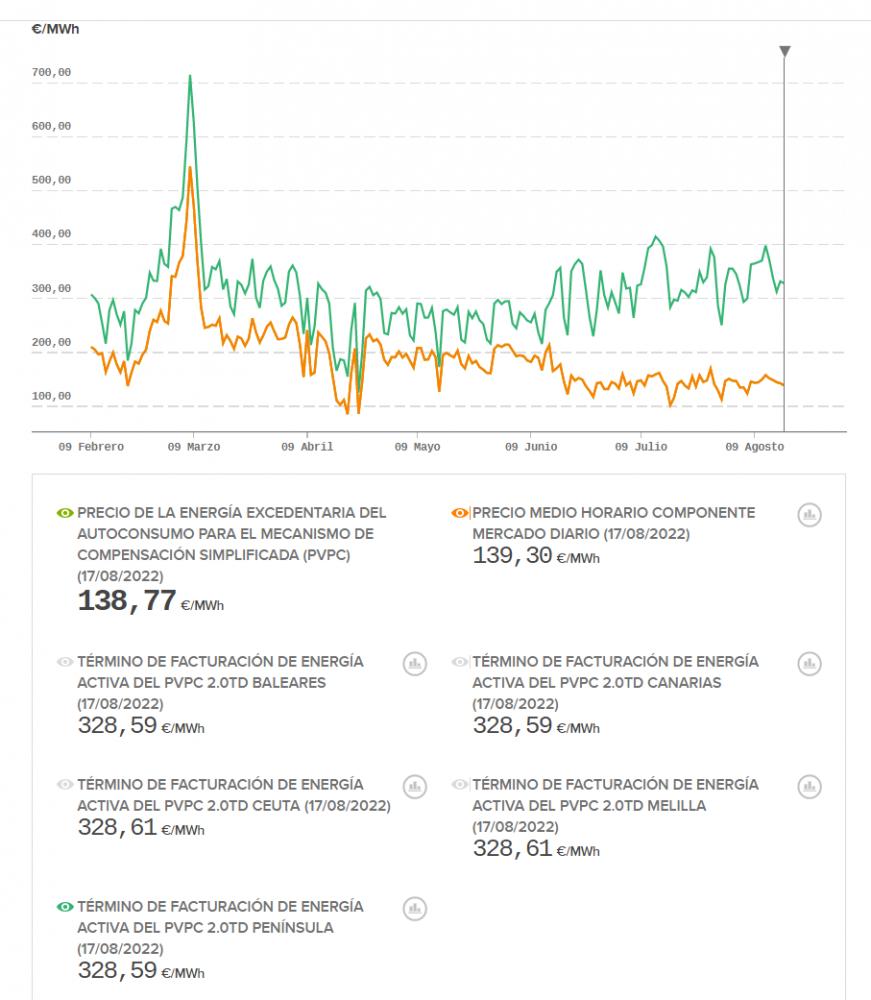
Task: Click the green line peak above 700
Action: tap(190, 77)
